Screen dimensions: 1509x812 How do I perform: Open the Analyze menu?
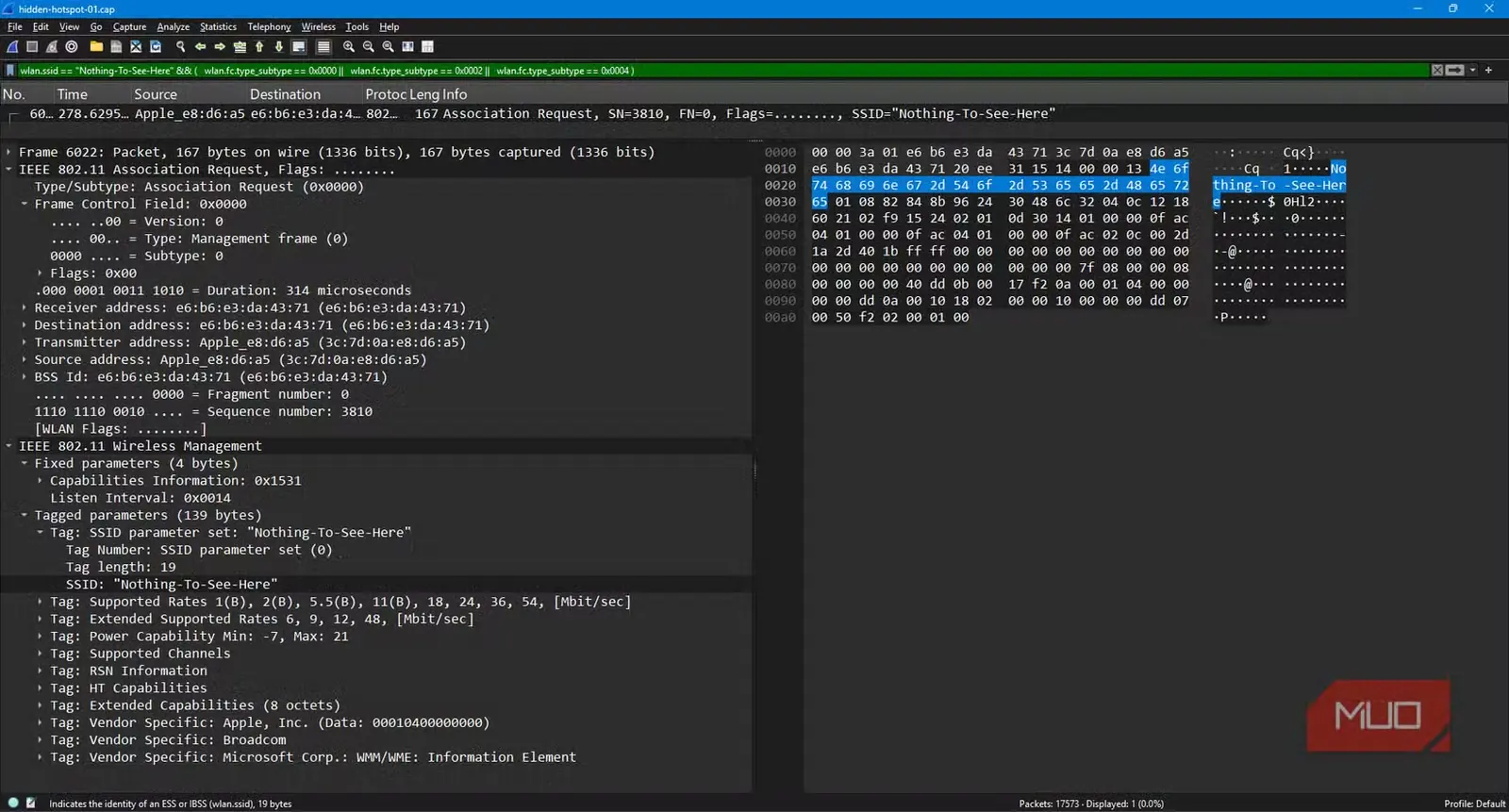point(173,26)
